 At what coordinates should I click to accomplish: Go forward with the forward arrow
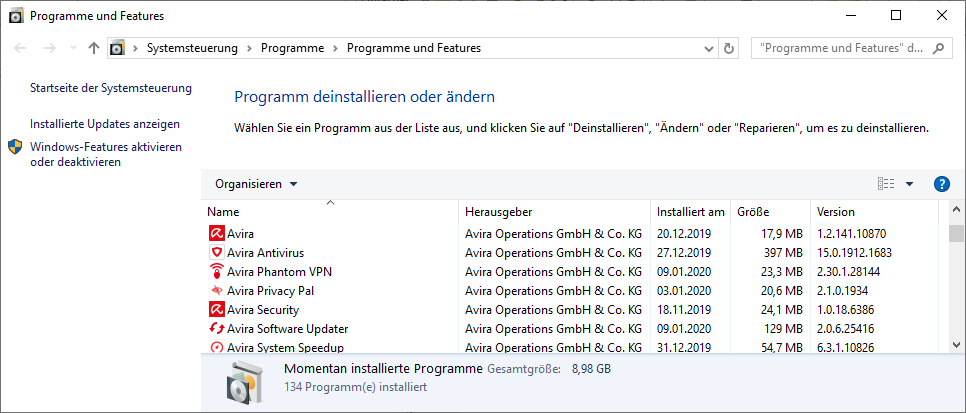pos(50,48)
